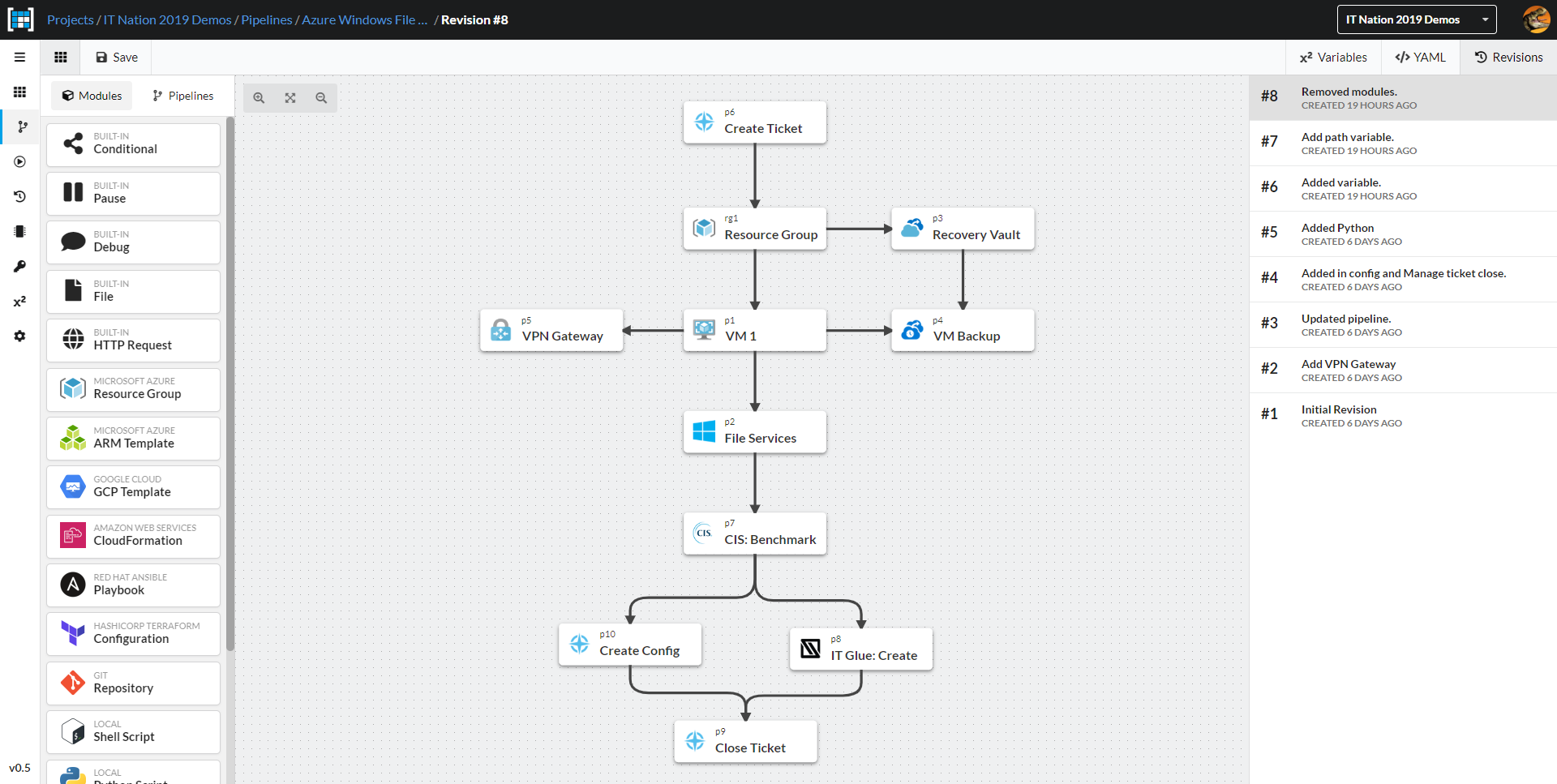Open the Revisions panel tab
This screenshot has width=1557, height=784.
pyautogui.click(x=1508, y=58)
